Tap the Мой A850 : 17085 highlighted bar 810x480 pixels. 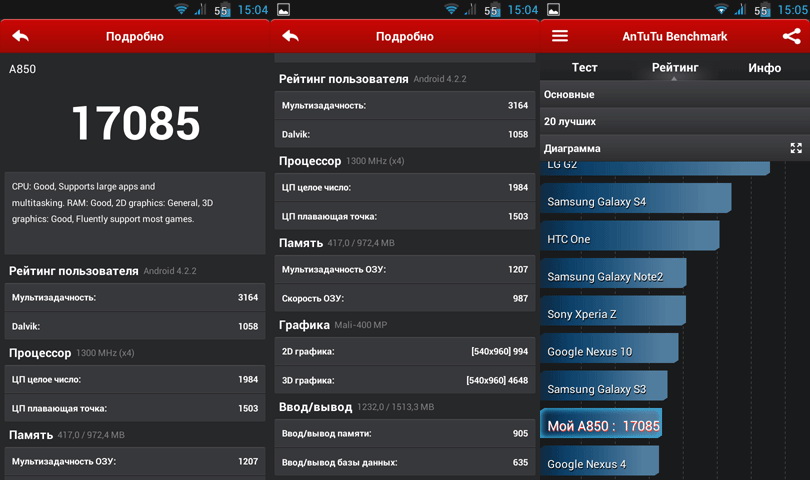601,423
